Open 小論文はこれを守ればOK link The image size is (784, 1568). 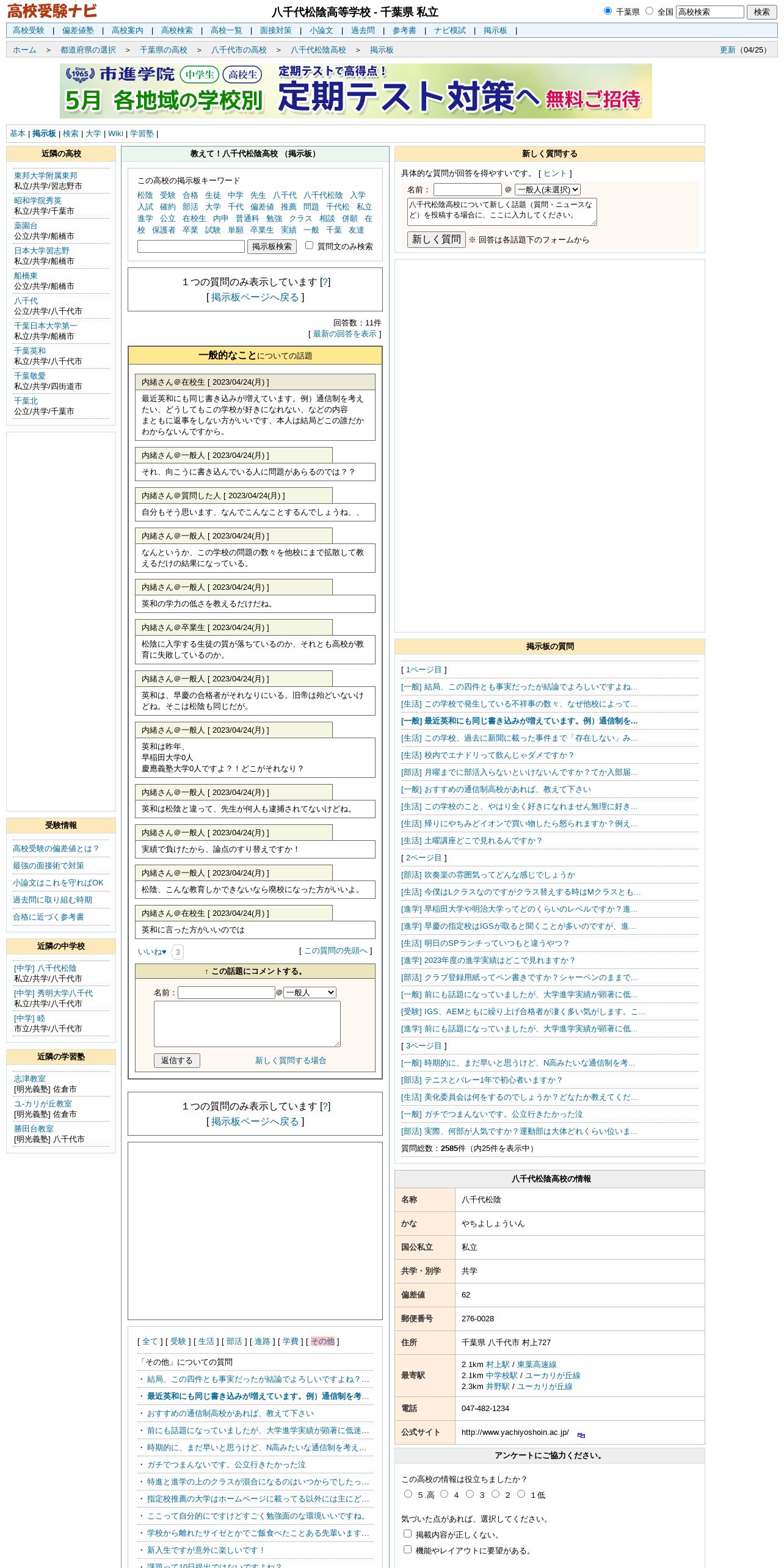58,883
